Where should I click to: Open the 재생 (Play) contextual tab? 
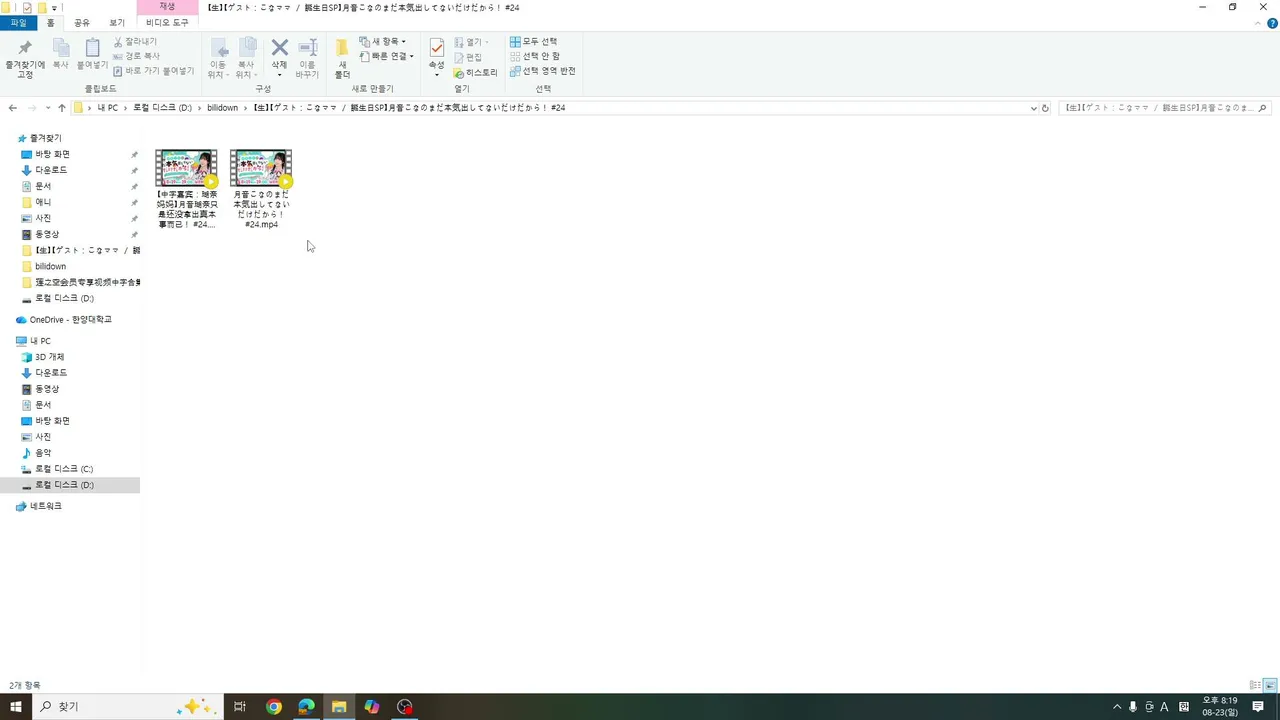coord(167,7)
